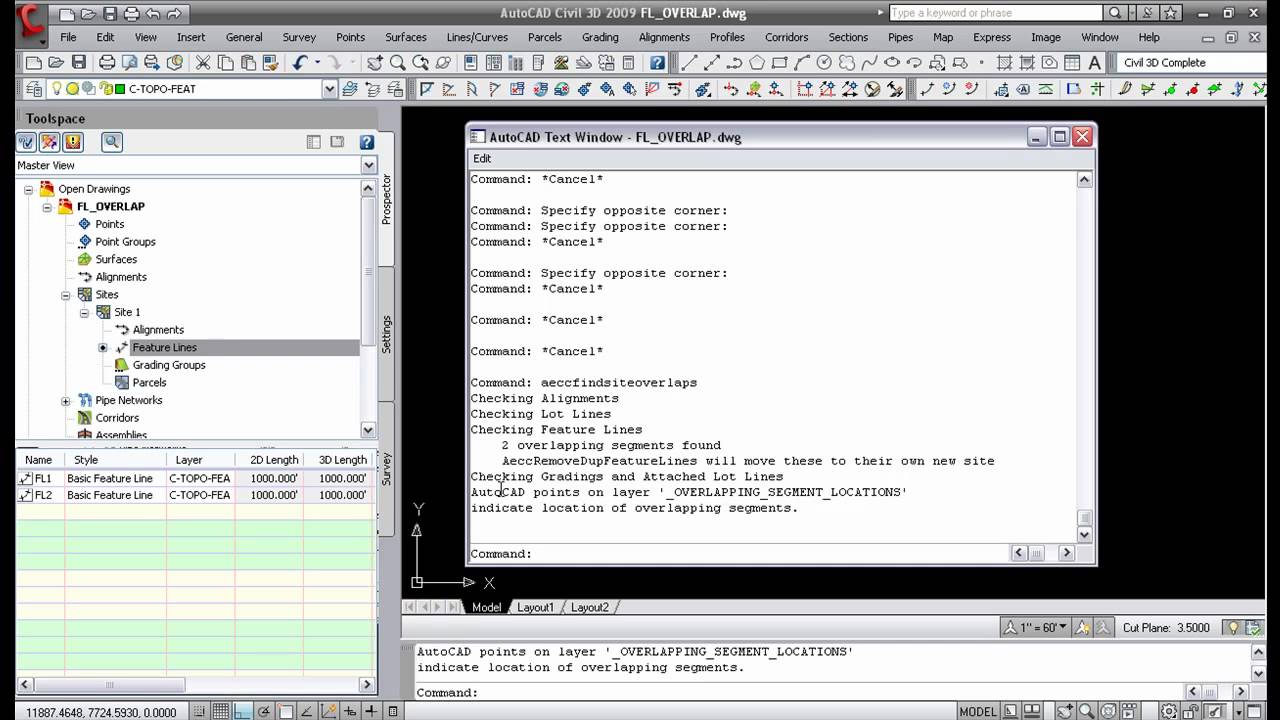Click the Cut scissors icon
Screen dimensions: 1280x720
[x=203, y=62]
